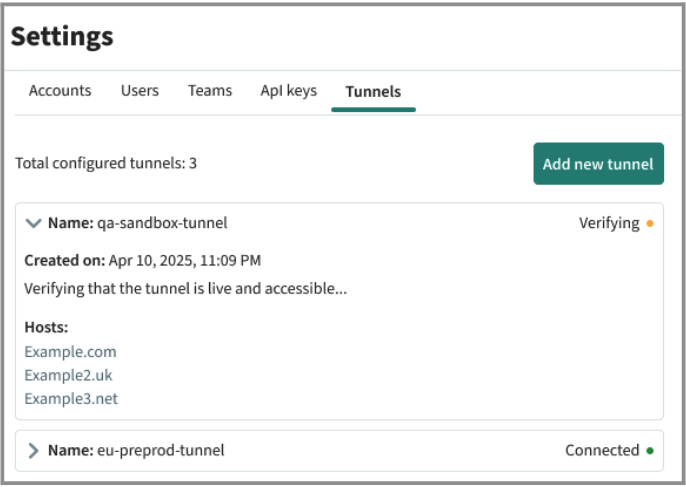Click the Settings page heading

[62, 37]
